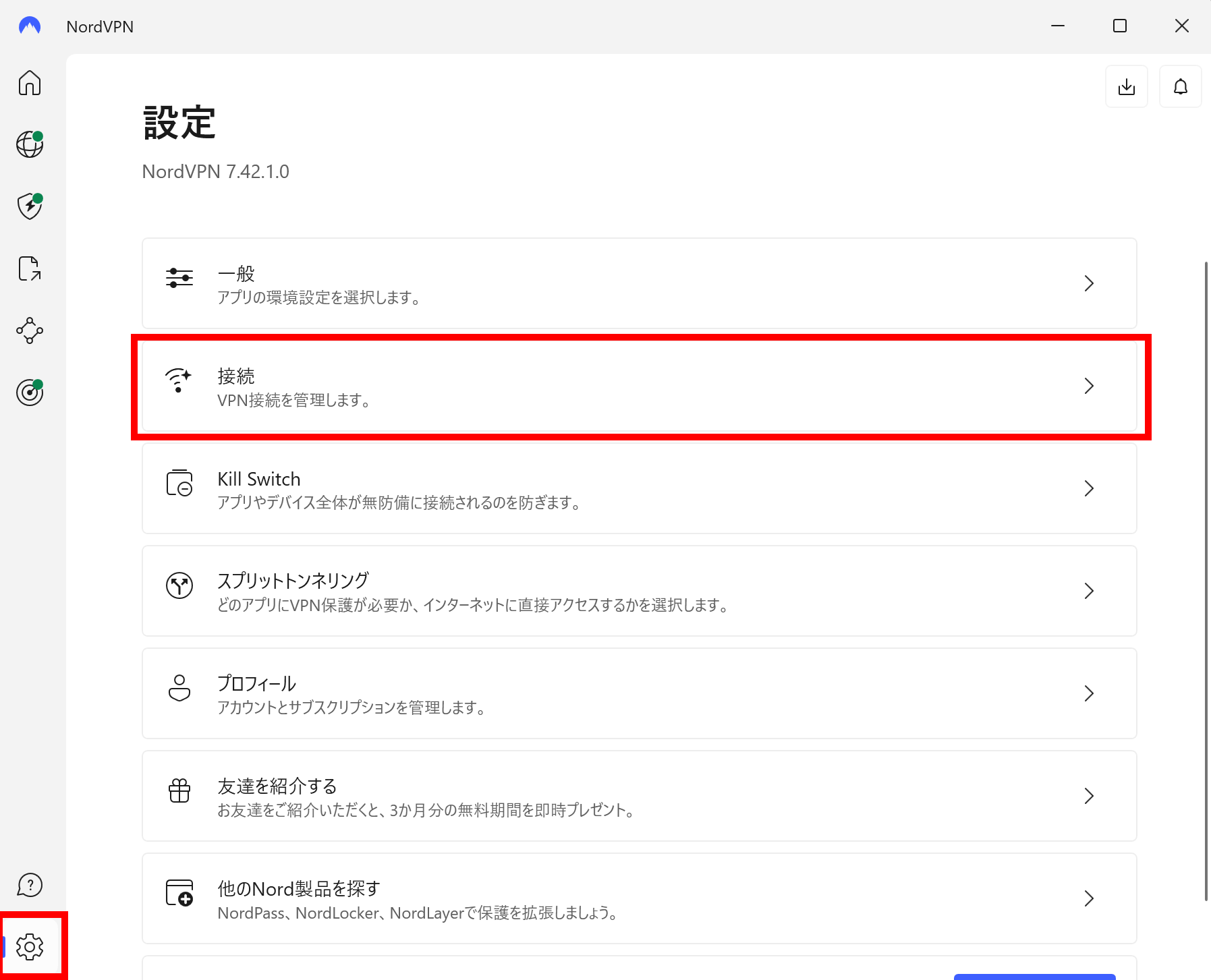The image size is (1211, 980).
Task: Click the vertical scrollbar on the right
Action: tap(1206, 580)
